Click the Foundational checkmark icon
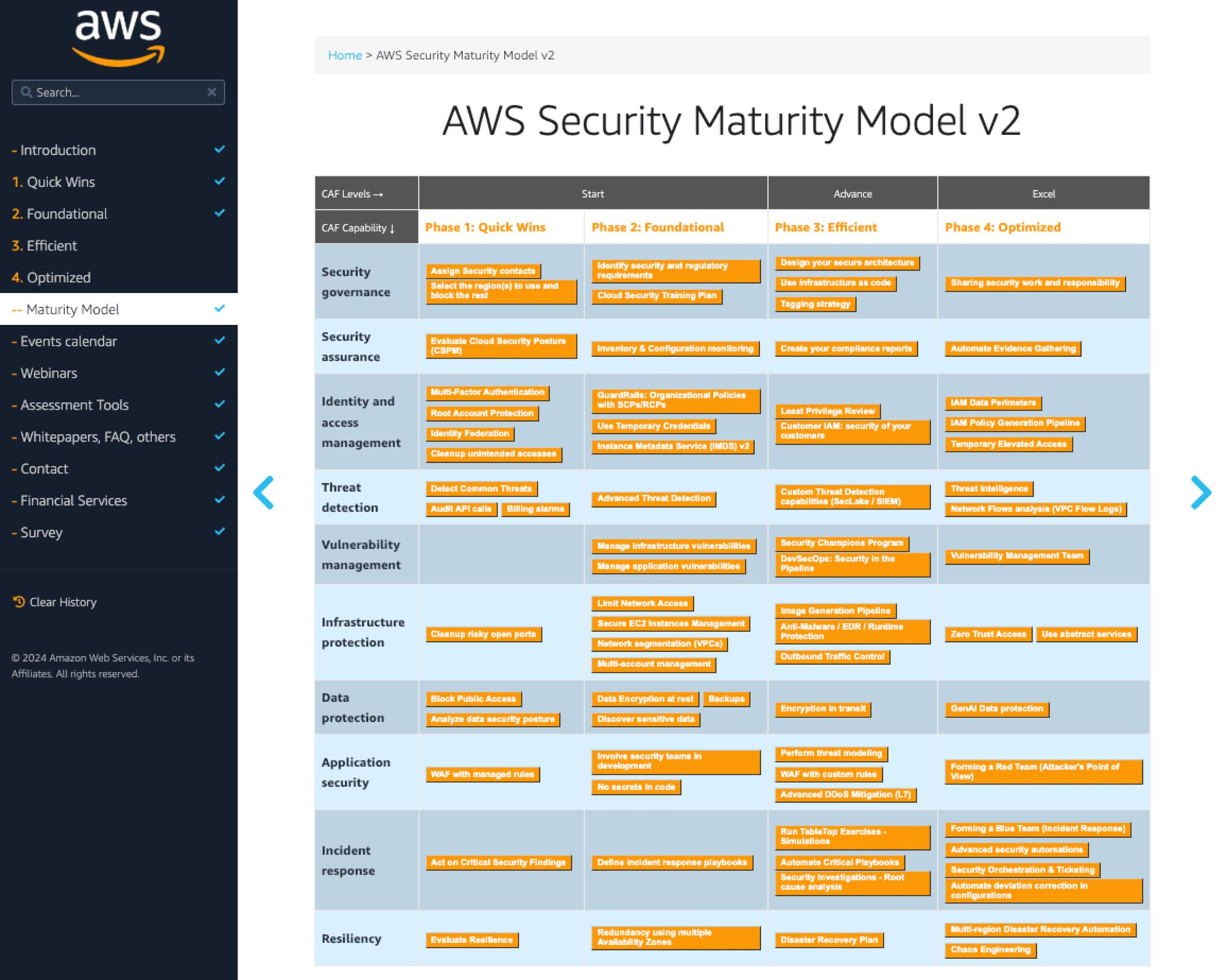 (x=220, y=213)
